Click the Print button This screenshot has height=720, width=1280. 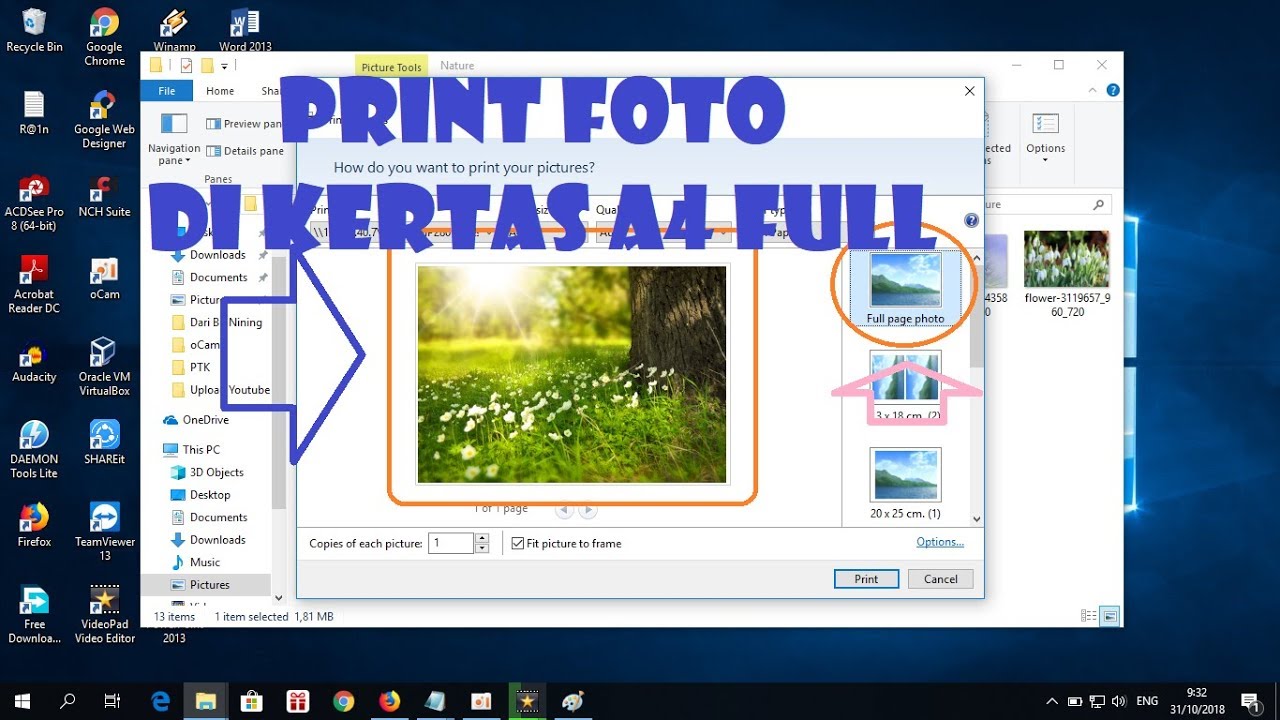[x=866, y=579]
